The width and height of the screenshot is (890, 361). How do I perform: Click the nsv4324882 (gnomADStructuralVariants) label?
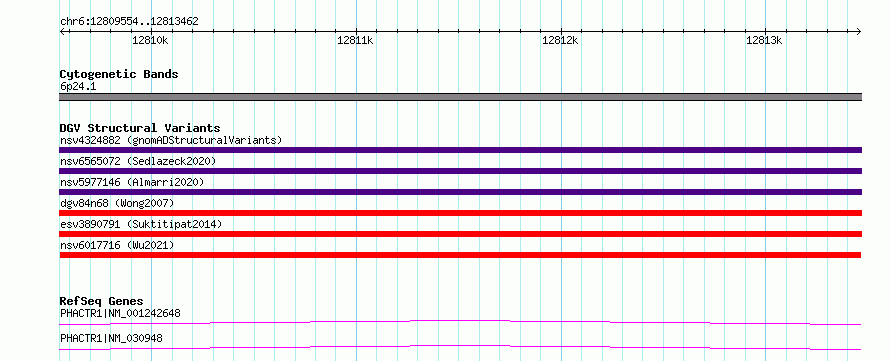pos(171,140)
